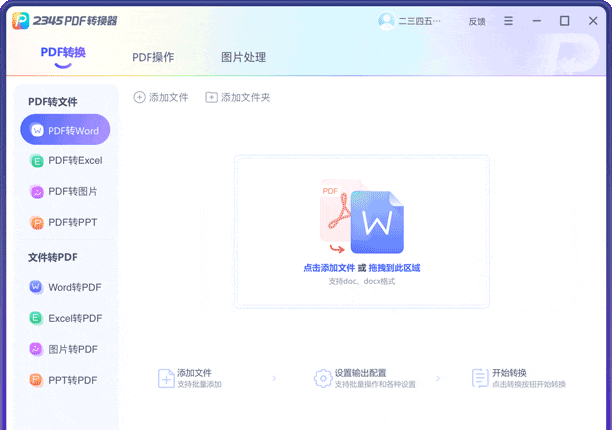Select Excel转PDF in the sidebar
Image resolution: width=612 pixels, height=430 pixels.
tap(66, 318)
